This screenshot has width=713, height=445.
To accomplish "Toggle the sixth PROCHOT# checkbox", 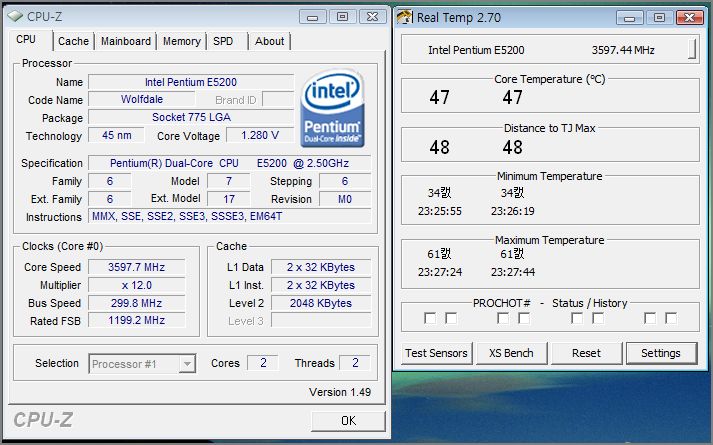I will 598,318.
